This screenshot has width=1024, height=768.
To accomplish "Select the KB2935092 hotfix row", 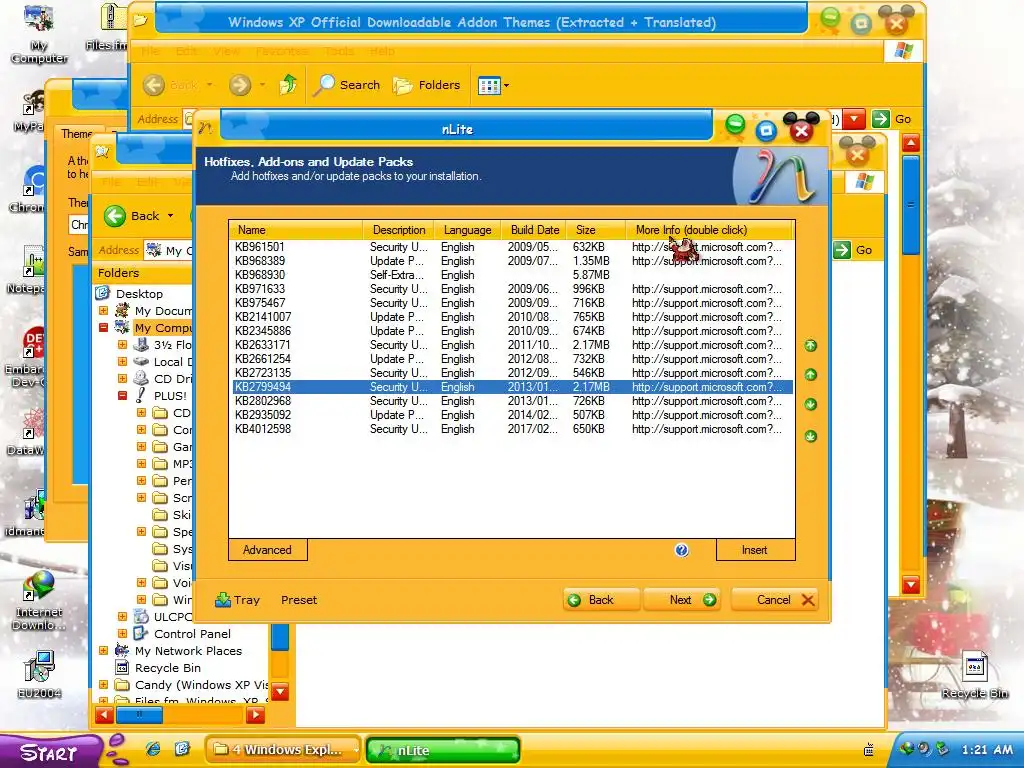I will (512, 415).
